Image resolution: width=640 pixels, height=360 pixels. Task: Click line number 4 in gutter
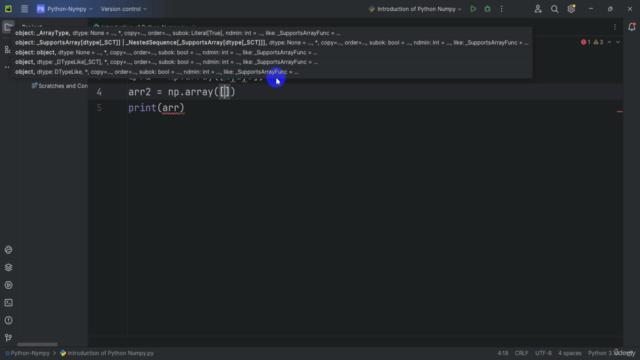(x=99, y=92)
